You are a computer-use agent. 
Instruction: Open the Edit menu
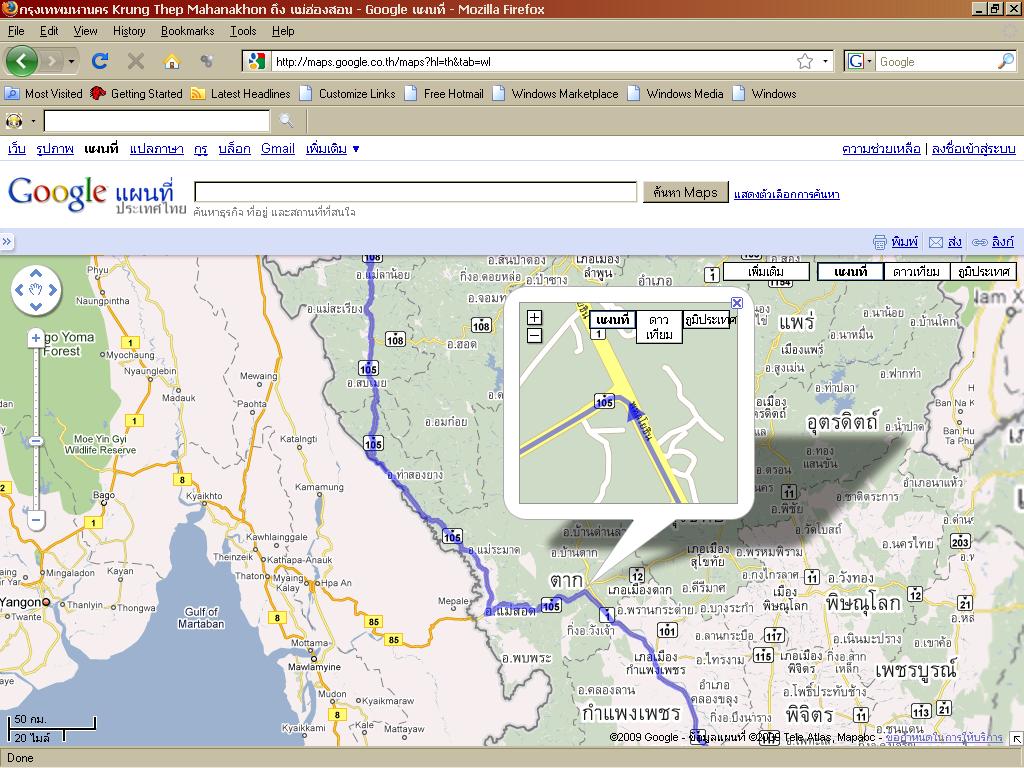point(49,31)
